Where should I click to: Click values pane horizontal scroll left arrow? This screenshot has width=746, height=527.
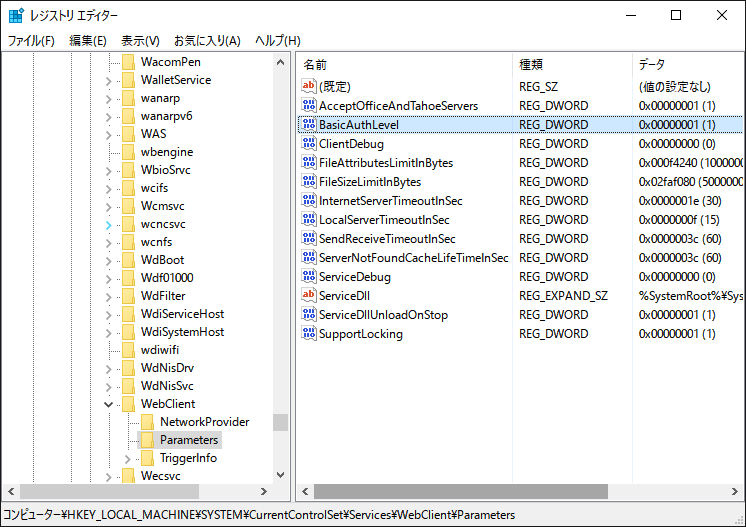pos(305,491)
